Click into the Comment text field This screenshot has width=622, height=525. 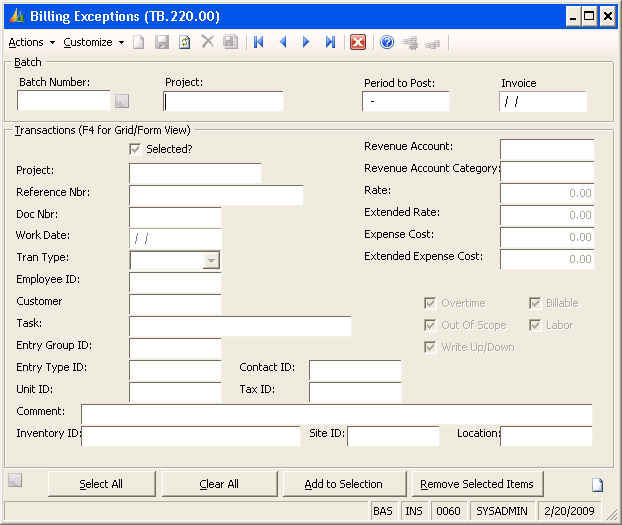click(x=336, y=414)
